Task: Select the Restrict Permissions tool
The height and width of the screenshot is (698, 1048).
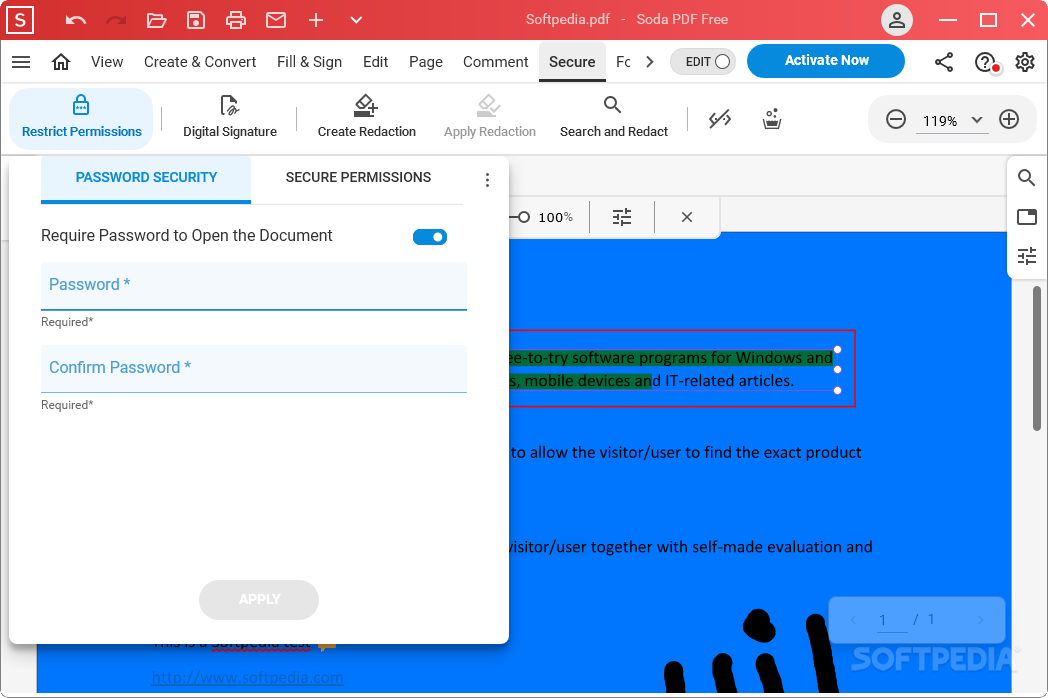Action: click(x=82, y=118)
